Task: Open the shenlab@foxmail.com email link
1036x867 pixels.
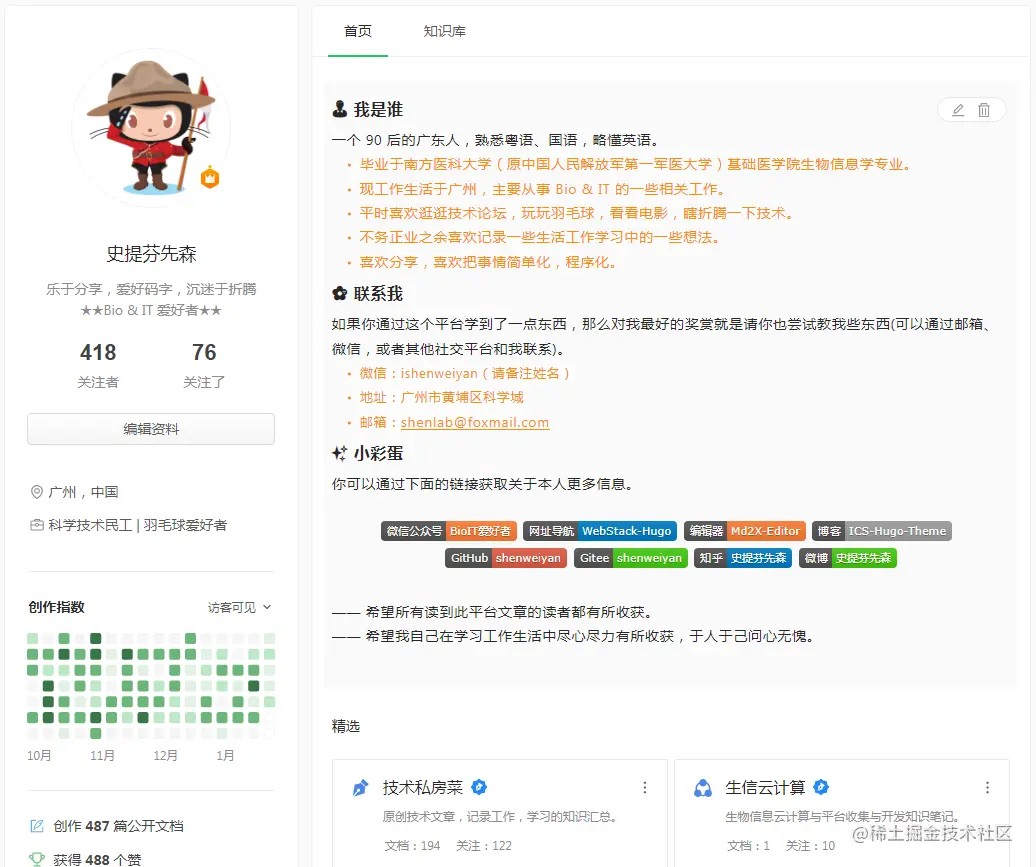Action: coord(474,422)
